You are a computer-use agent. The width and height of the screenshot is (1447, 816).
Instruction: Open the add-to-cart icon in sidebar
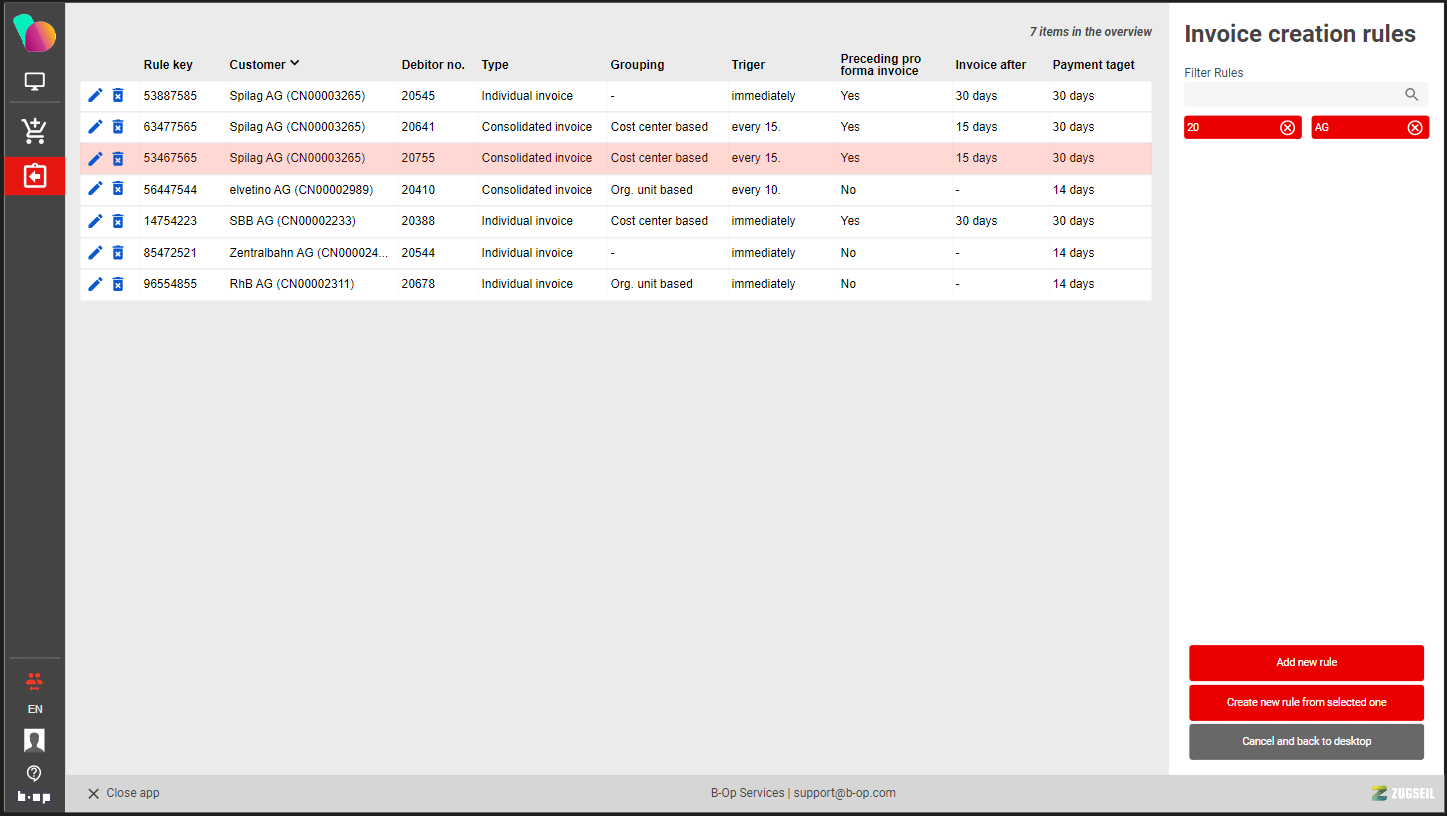point(35,131)
